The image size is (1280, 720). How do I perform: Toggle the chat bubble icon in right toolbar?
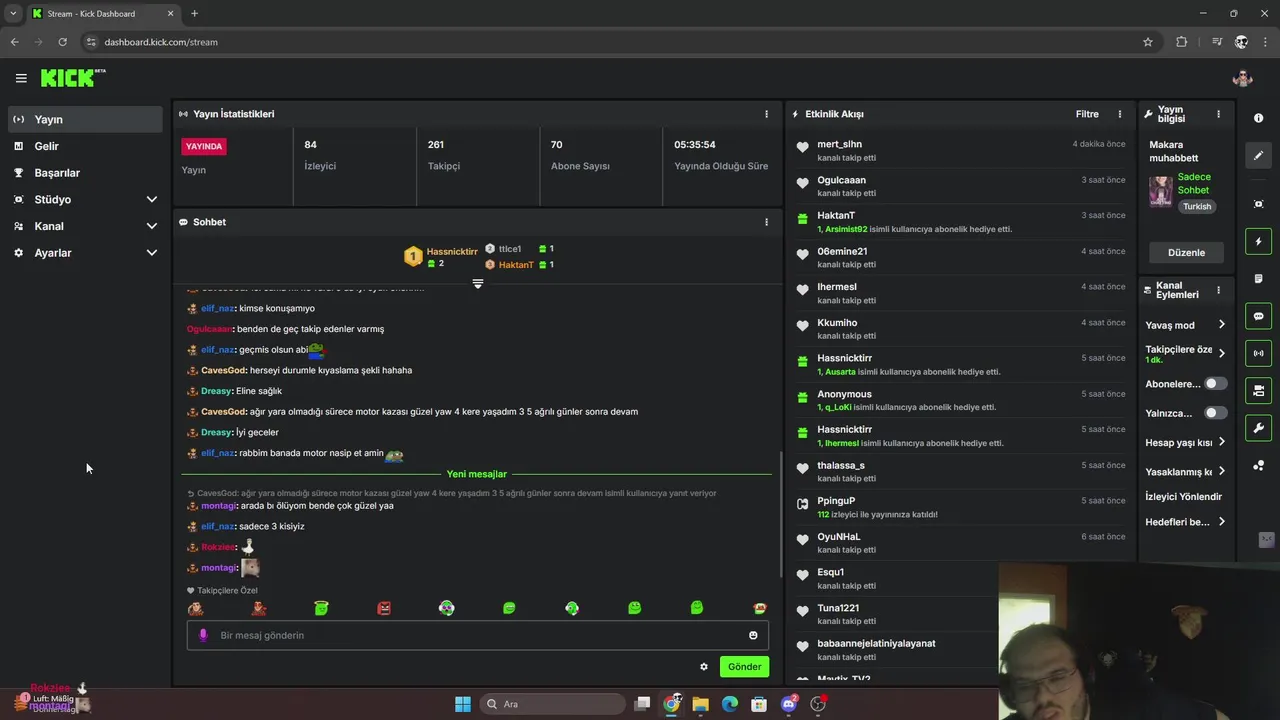click(1258, 316)
